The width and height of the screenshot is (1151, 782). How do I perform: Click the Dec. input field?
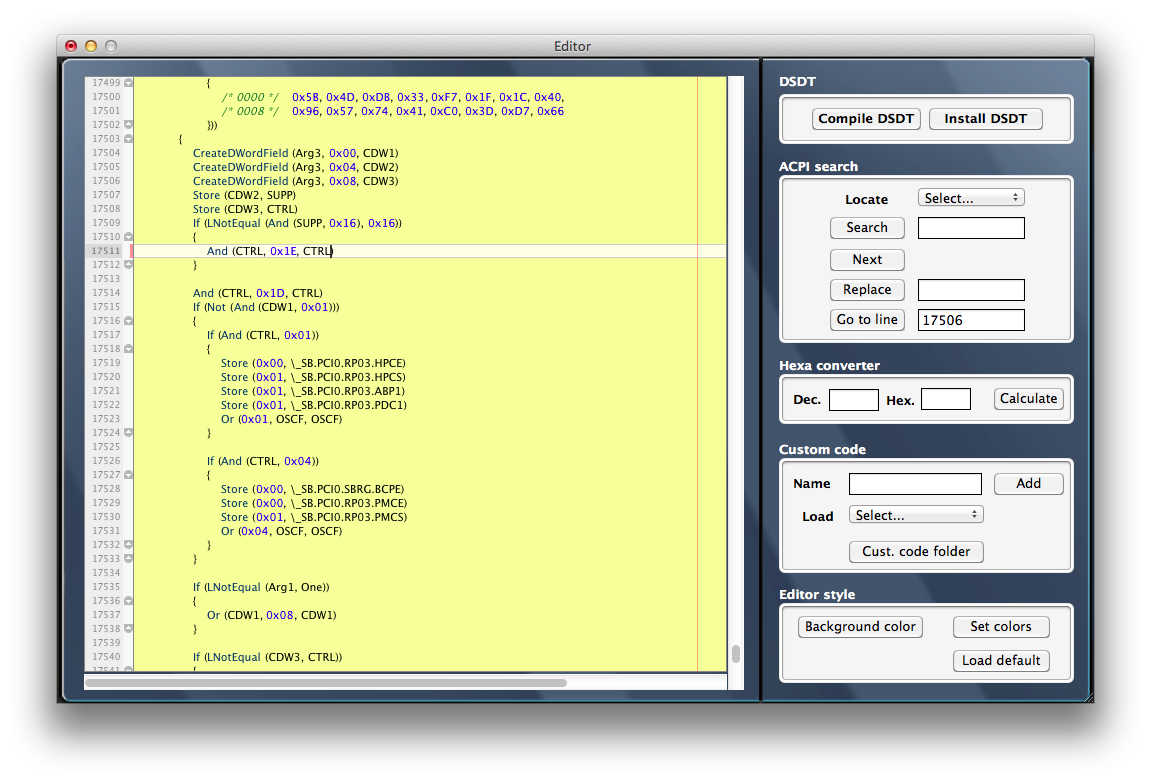pos(853,400)
